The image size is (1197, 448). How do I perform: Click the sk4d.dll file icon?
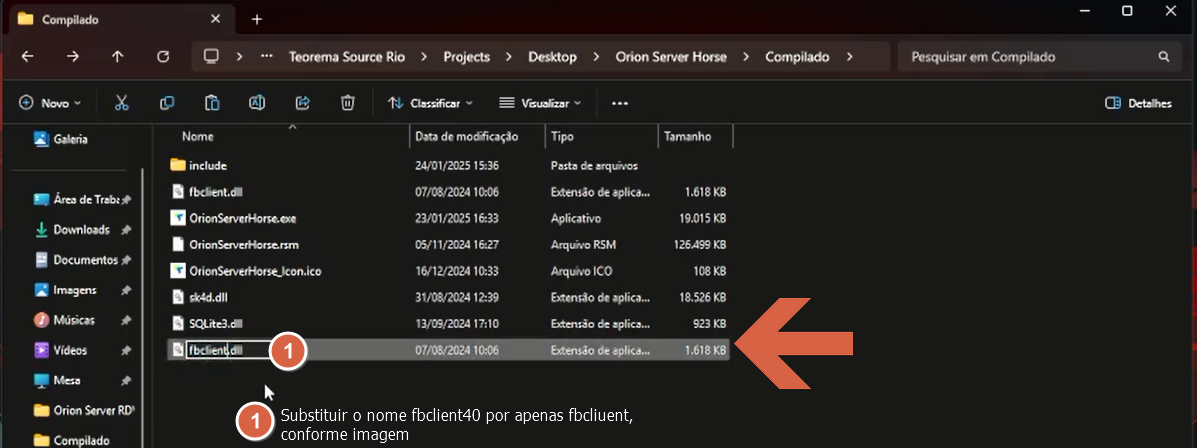pos(178,297)
